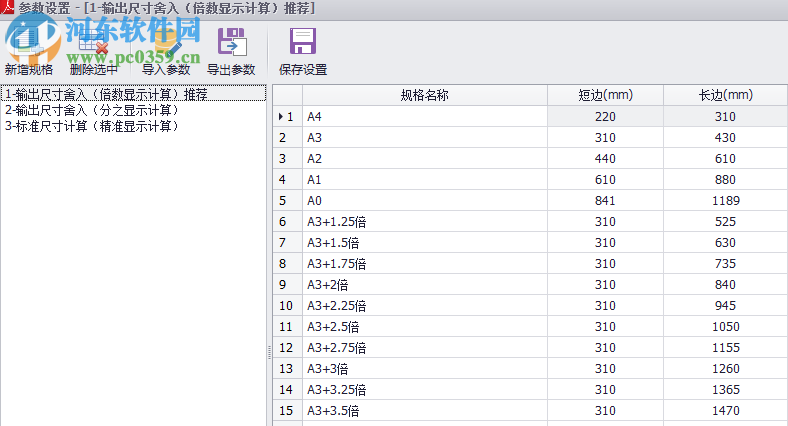This screenshot has height=426, width=788.
Task: Select row header 1 with arrow indicator
Action: [x=287, y=117]
